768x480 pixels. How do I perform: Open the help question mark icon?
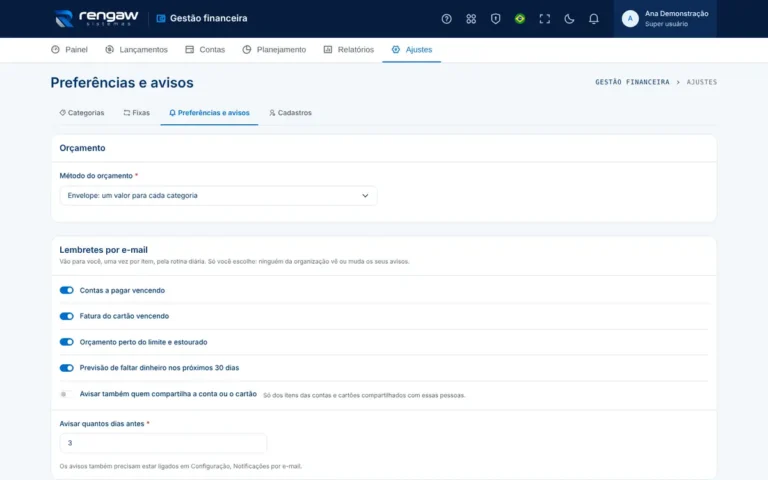pos(446,19)
